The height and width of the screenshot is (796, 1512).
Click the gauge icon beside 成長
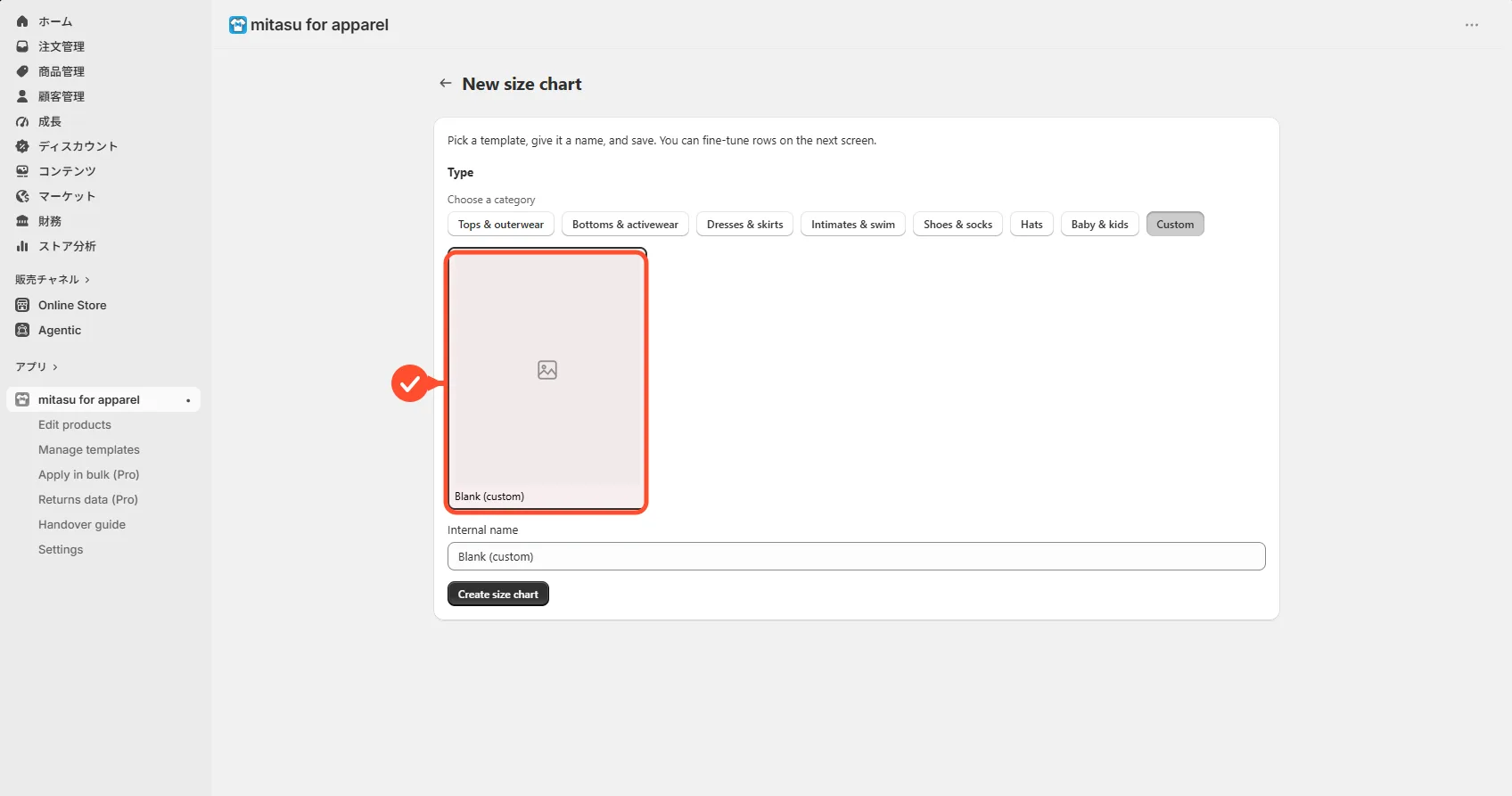pos(22,121)
